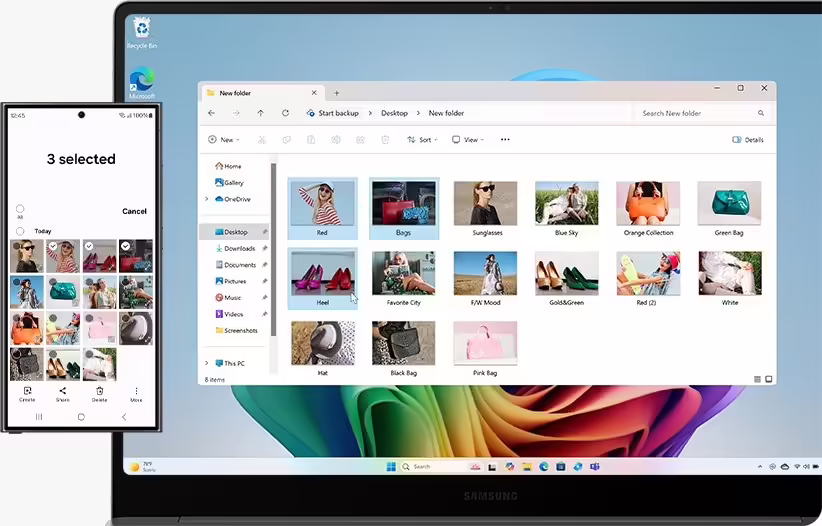This screenshot has height=526, width=822.
Task: Open Microsoft Edge desktop shortcut
Action: point(142,83)
